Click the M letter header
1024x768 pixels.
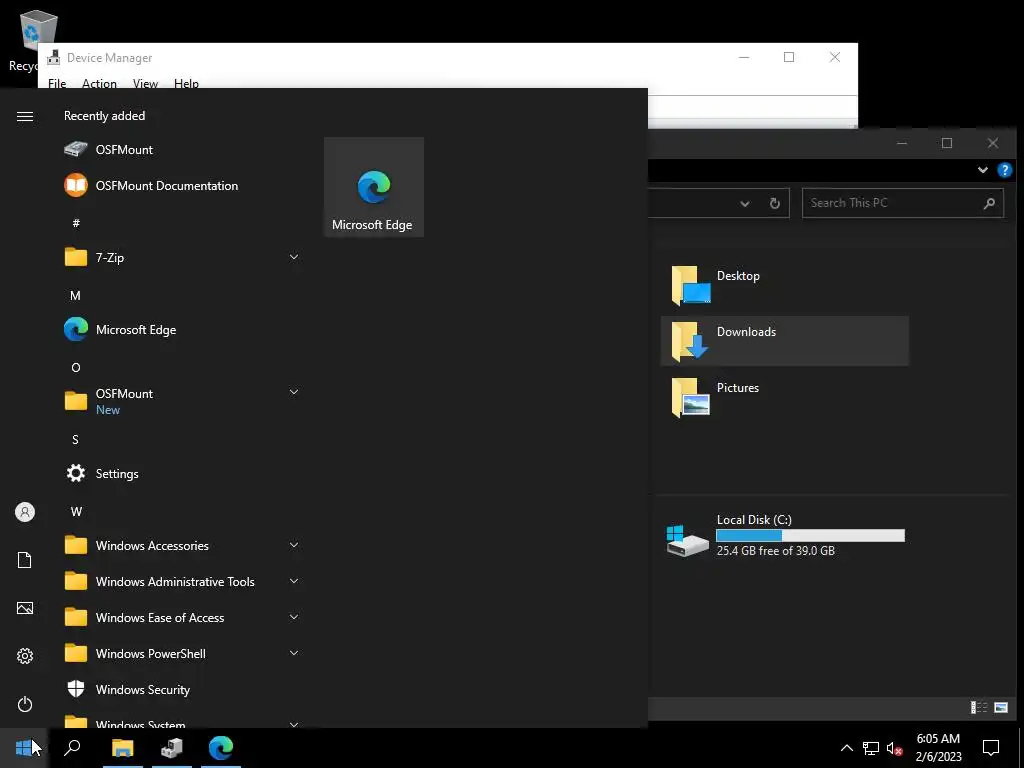tap(76, 296)
